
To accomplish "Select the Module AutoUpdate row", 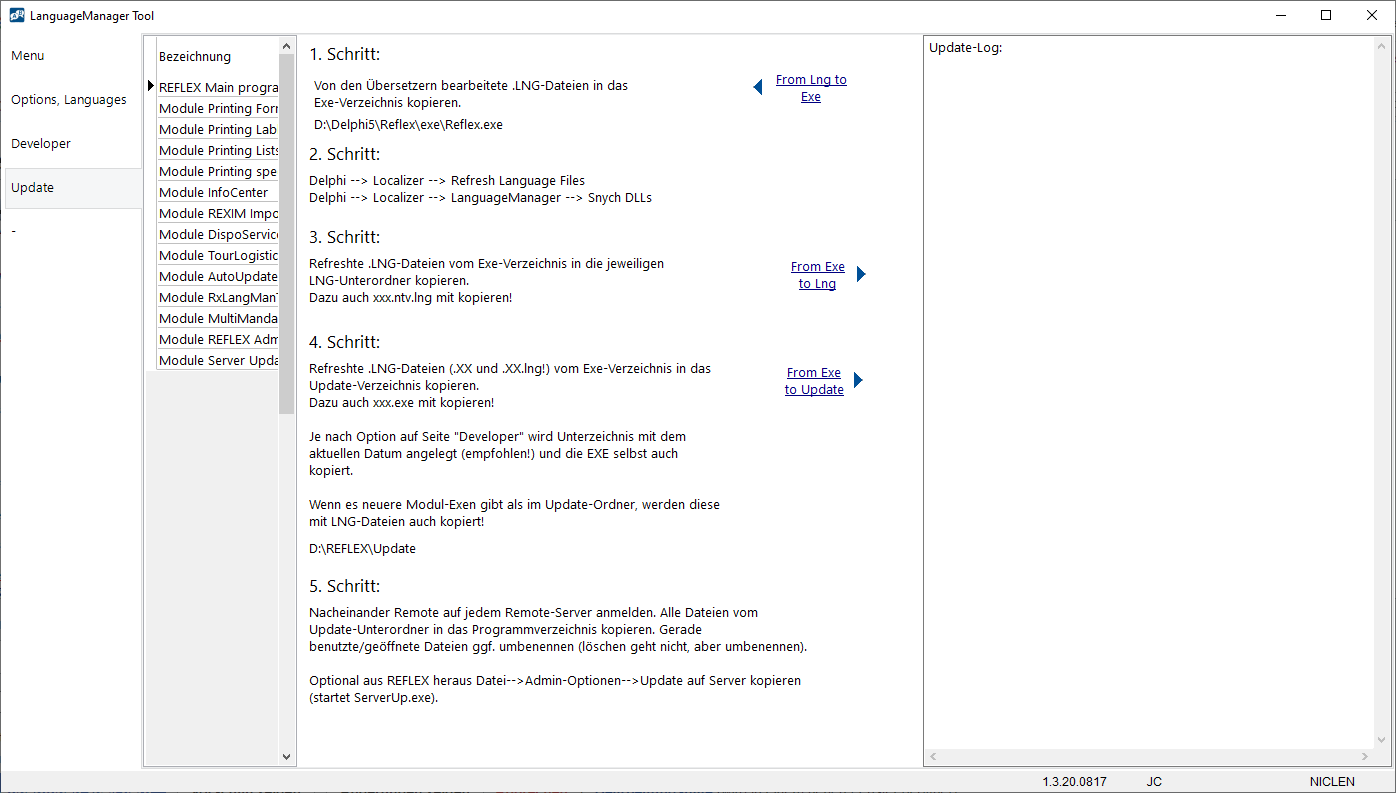I will pos(218,277).
